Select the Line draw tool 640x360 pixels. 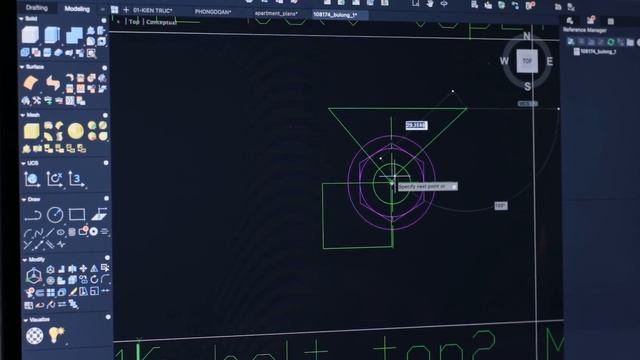pyautogui.click(x=50, y=233)
